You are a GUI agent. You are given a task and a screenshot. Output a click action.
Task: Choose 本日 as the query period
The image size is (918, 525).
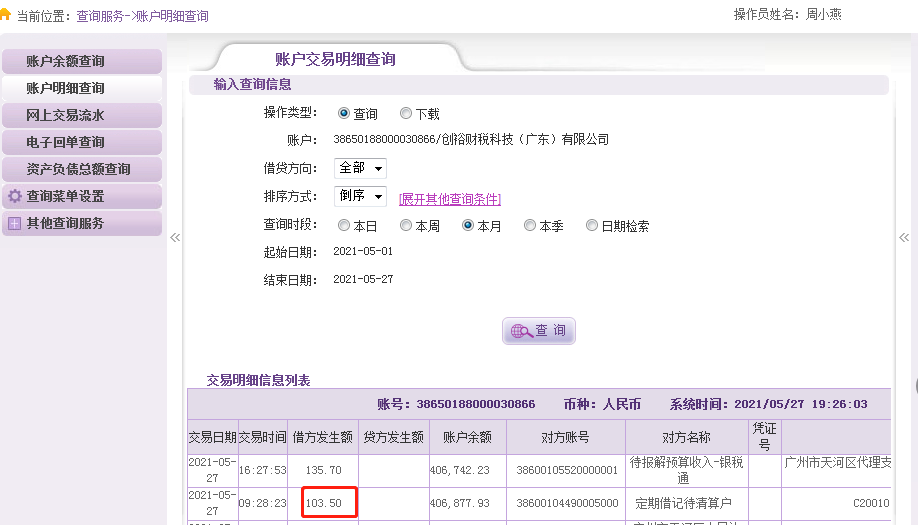[344, 226]
